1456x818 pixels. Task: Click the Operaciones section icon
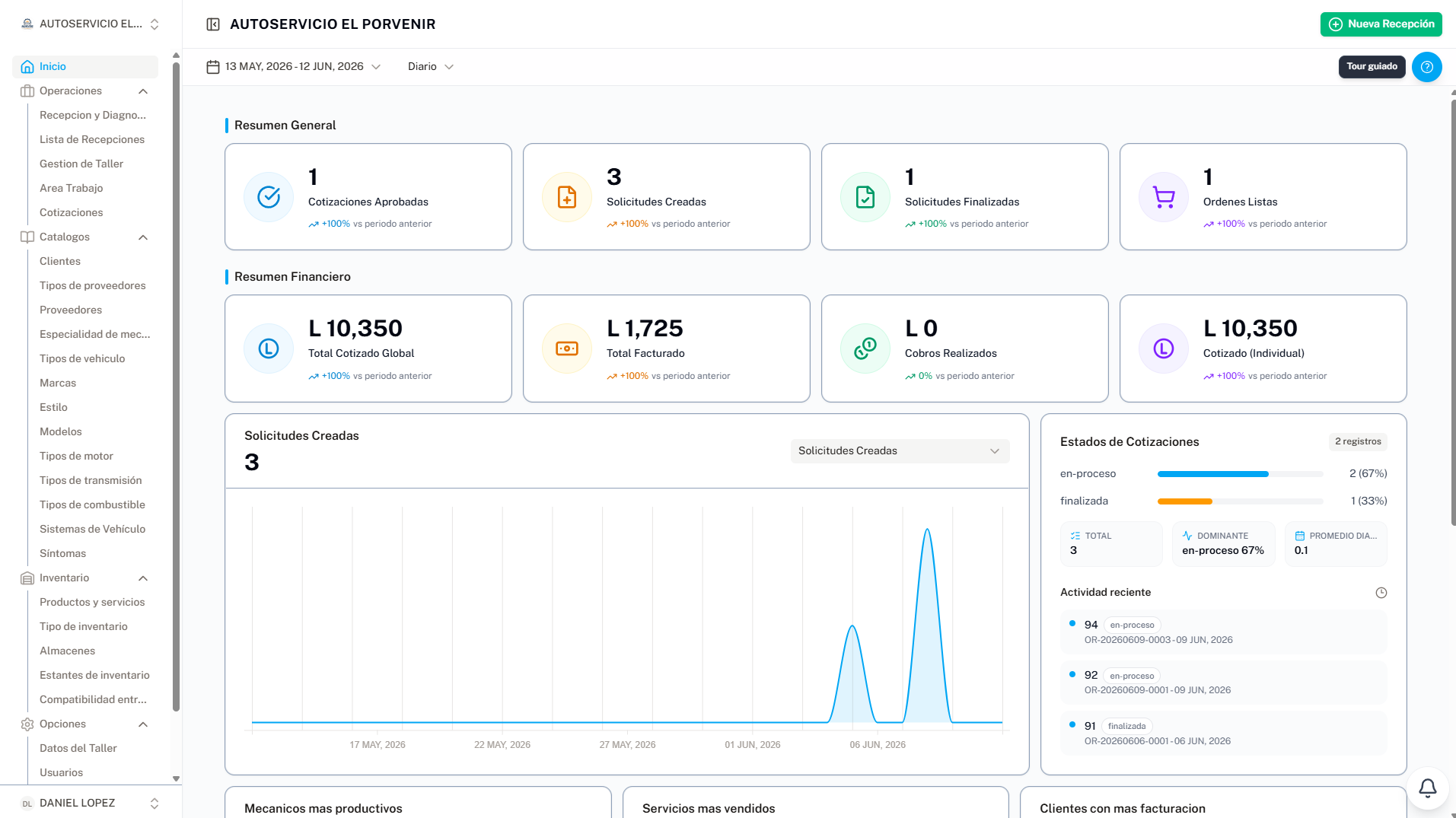27,91
